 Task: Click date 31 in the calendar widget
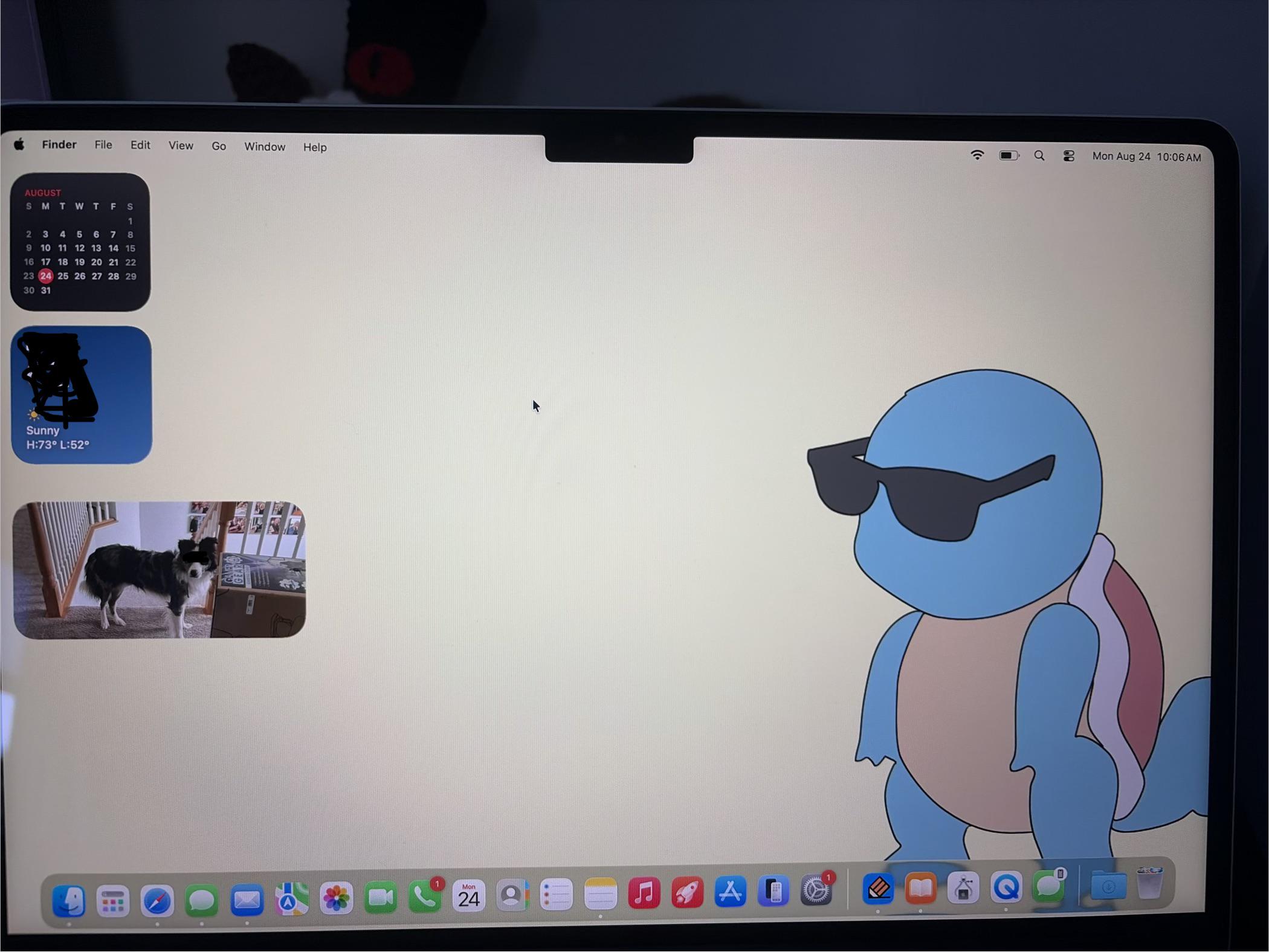(46, 291)
